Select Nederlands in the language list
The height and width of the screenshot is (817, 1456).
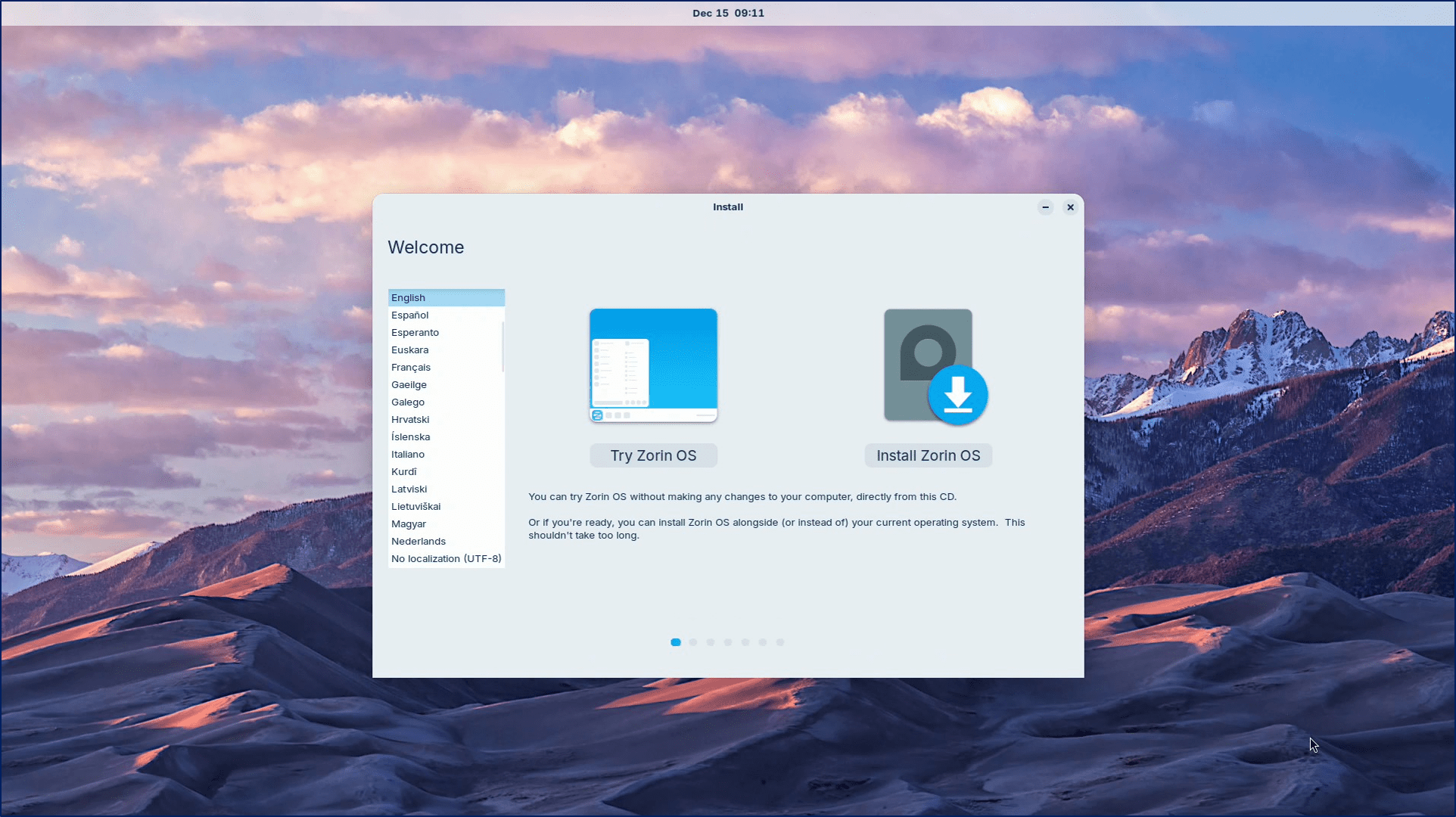418,542
